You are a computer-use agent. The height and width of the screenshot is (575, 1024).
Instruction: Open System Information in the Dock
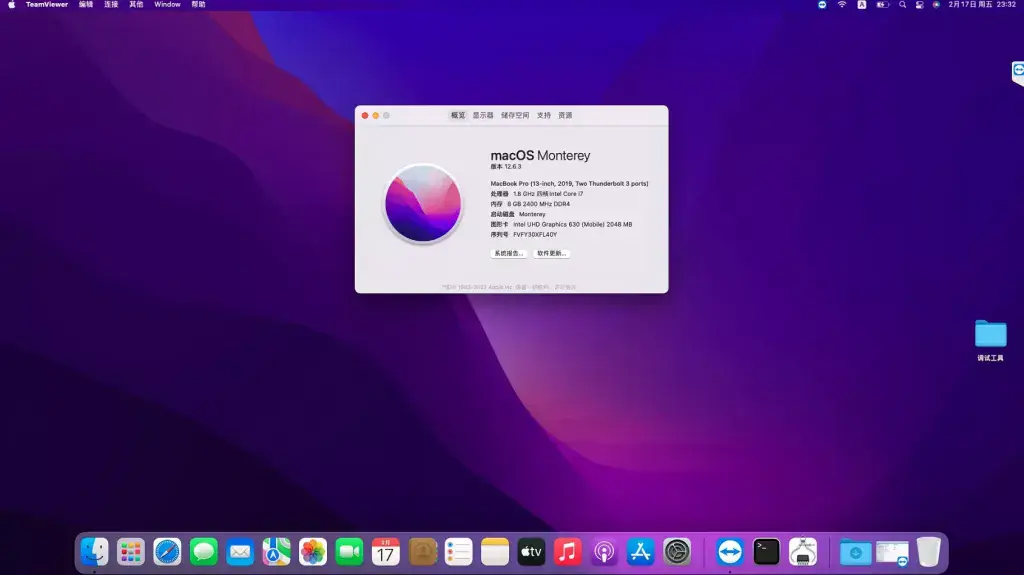[803, 552]
